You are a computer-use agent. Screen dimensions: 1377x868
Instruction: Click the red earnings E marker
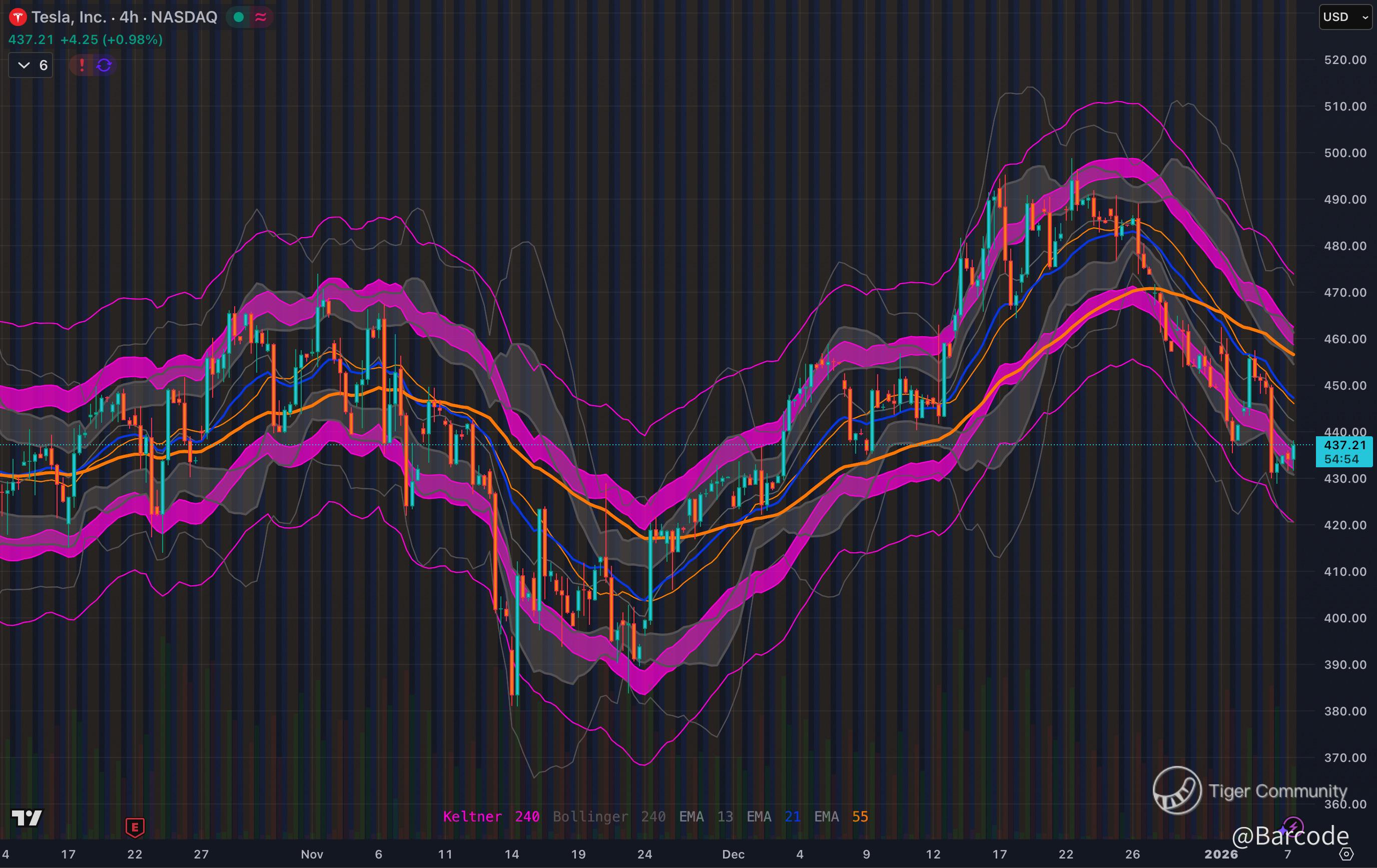click(135, 827)
